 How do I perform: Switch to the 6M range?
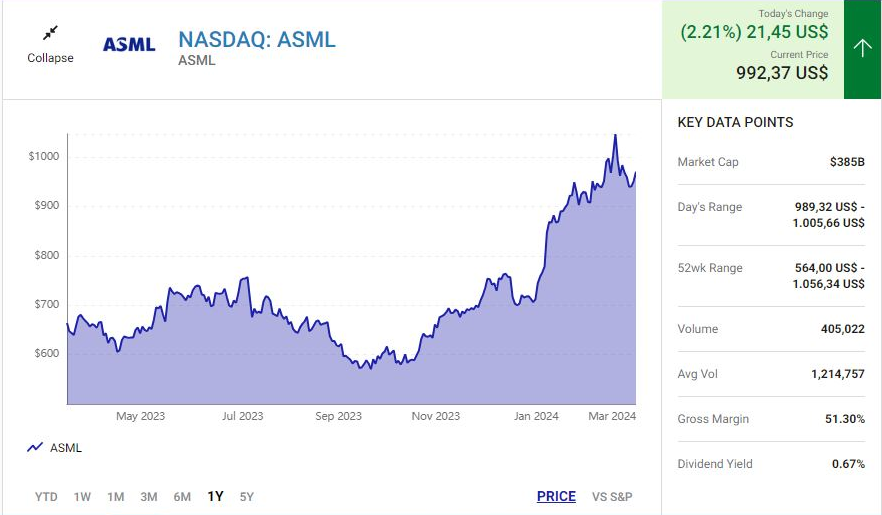click(x=181, y=497)
